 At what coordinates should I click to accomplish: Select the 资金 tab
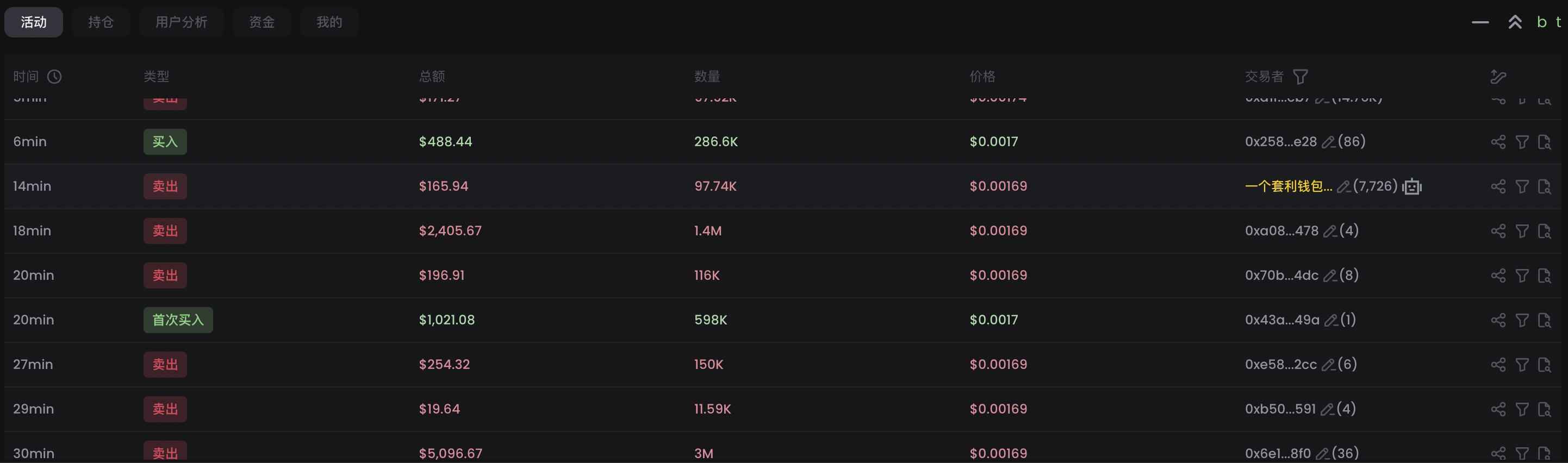[262, 22]
